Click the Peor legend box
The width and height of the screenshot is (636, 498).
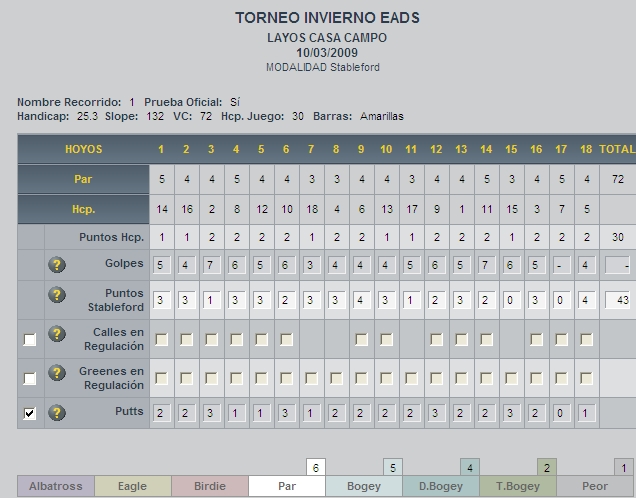[595, 486]
